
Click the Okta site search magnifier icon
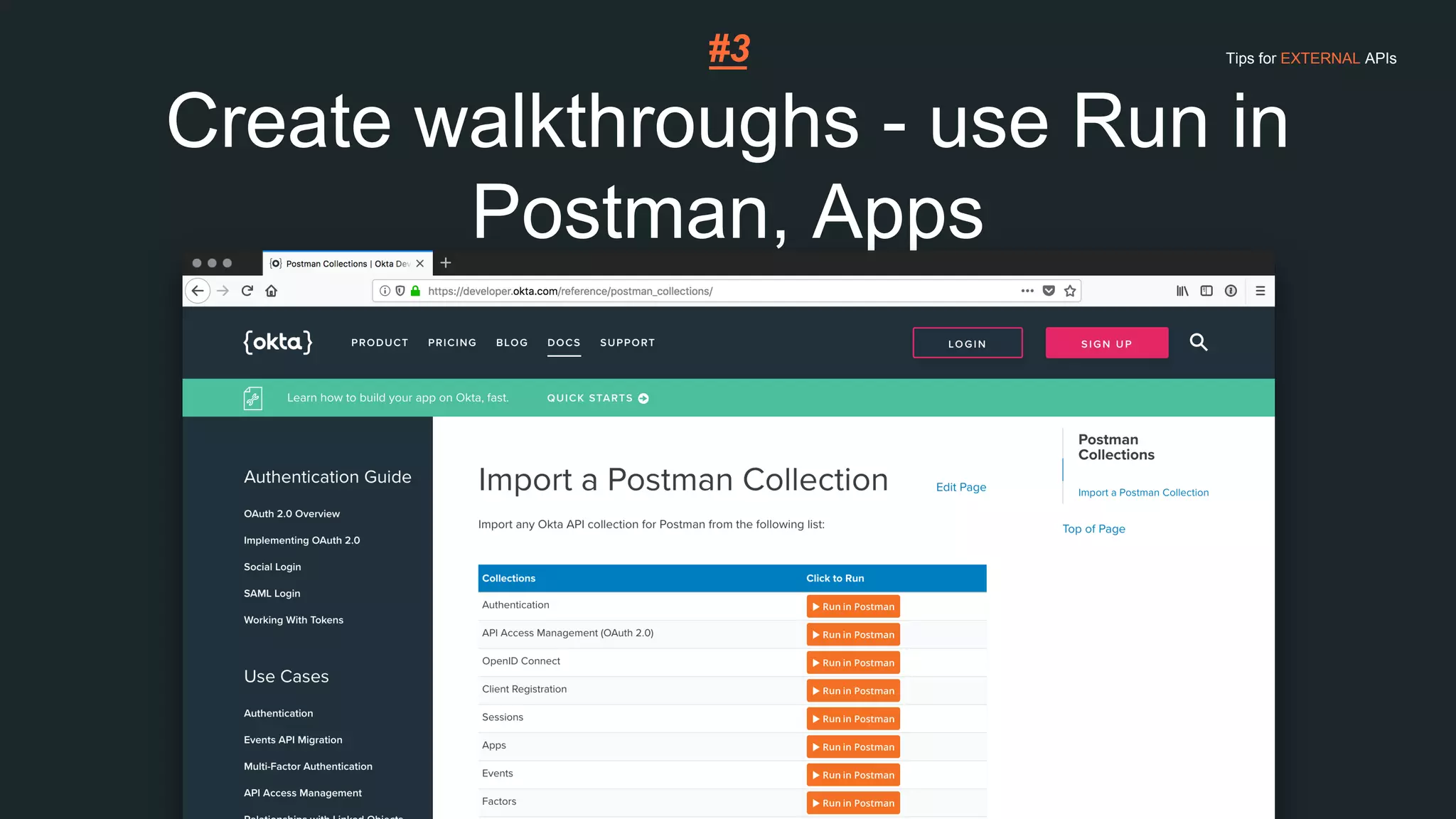tap(1199, 343)
